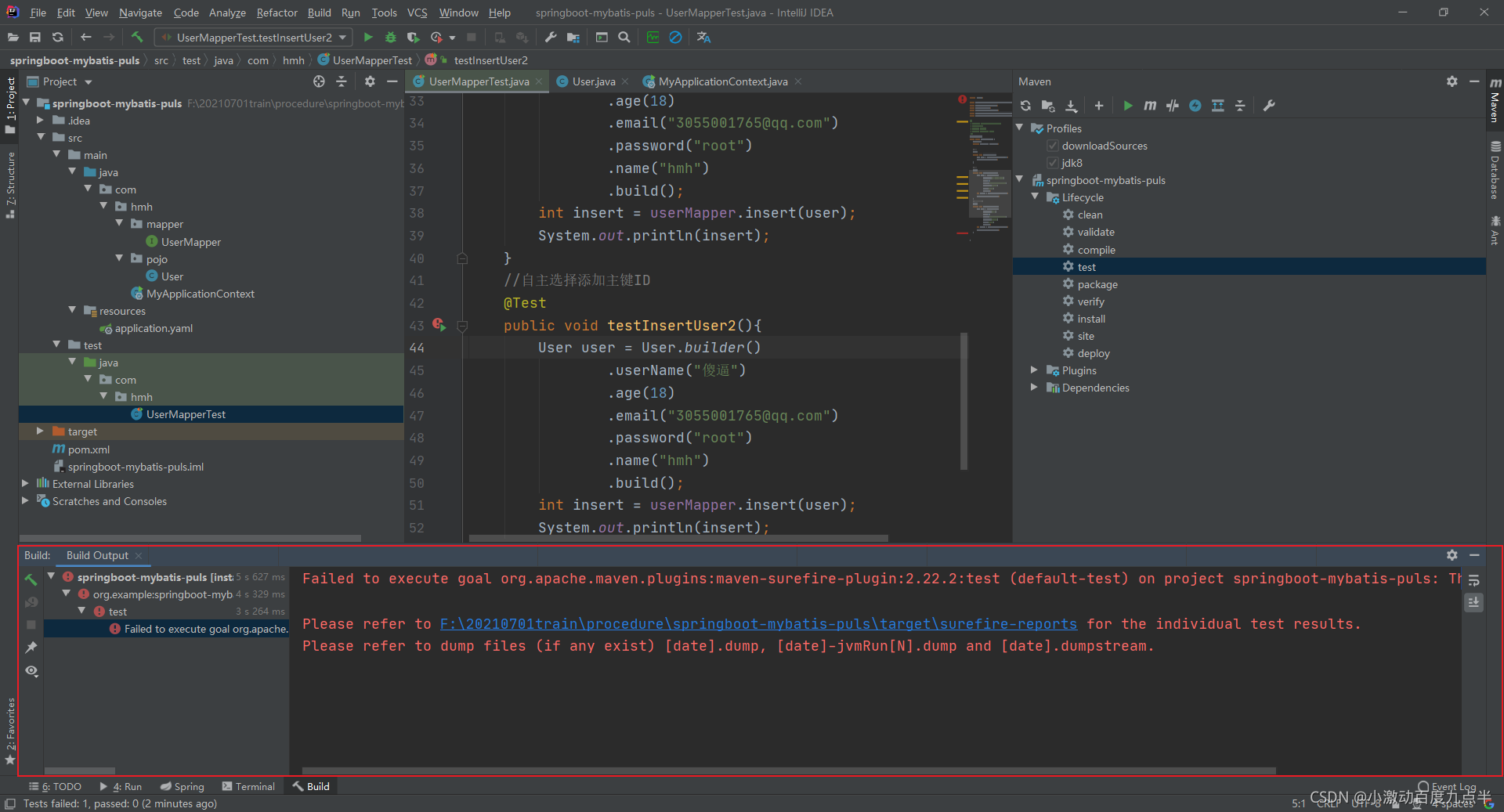The image size is (1504, 812).
Task: Open the Terminal tool window tab
Action: (x=248, y=786)
